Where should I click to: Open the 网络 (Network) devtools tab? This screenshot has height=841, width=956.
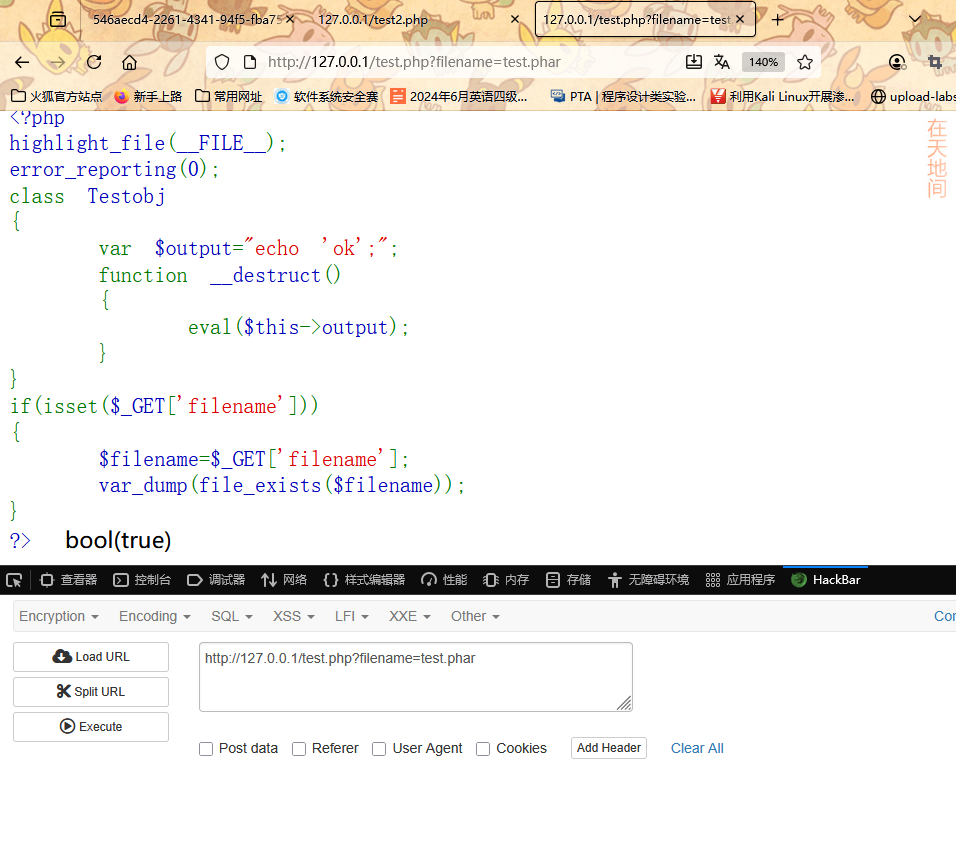tap(284, 580)
